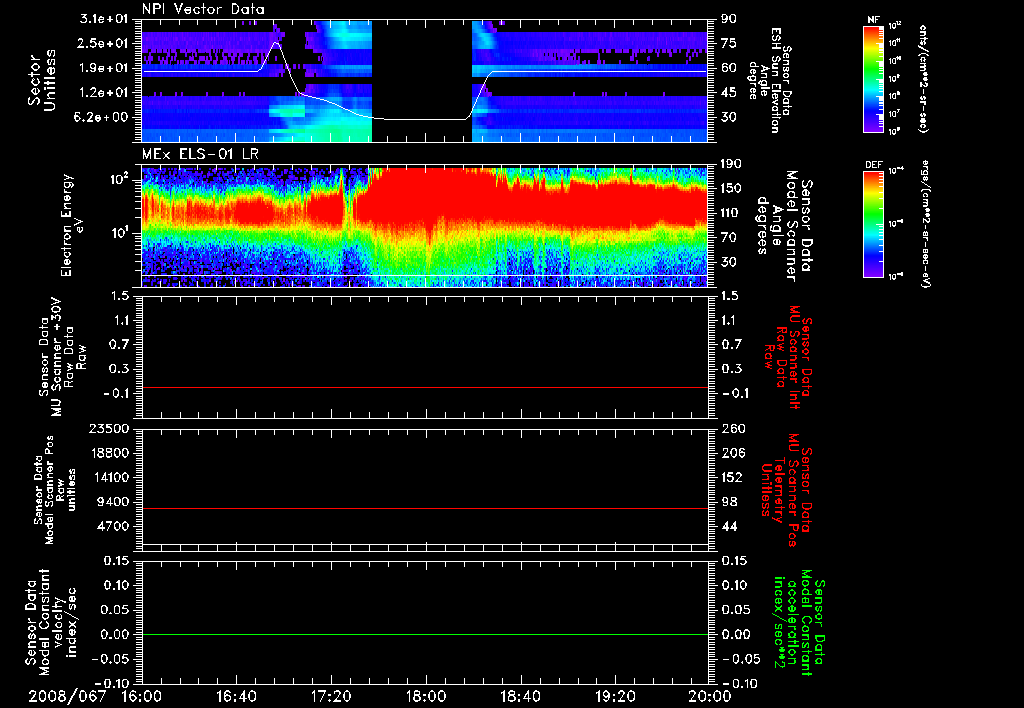Screen dimensions: 1024x708
Task: Click the green constant velocity trace line
Action: (x=424, y=634)
